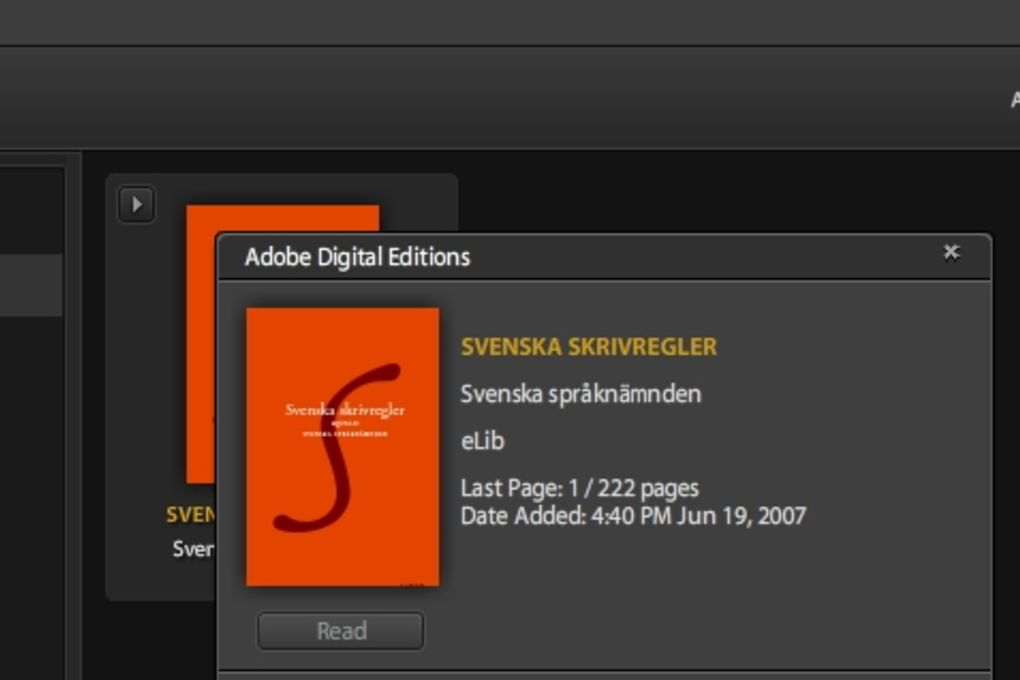The width and height of the screenshot is (1020, 680).
Task: Click the Adobe Digital Editions dialog title
Action: 357,258
